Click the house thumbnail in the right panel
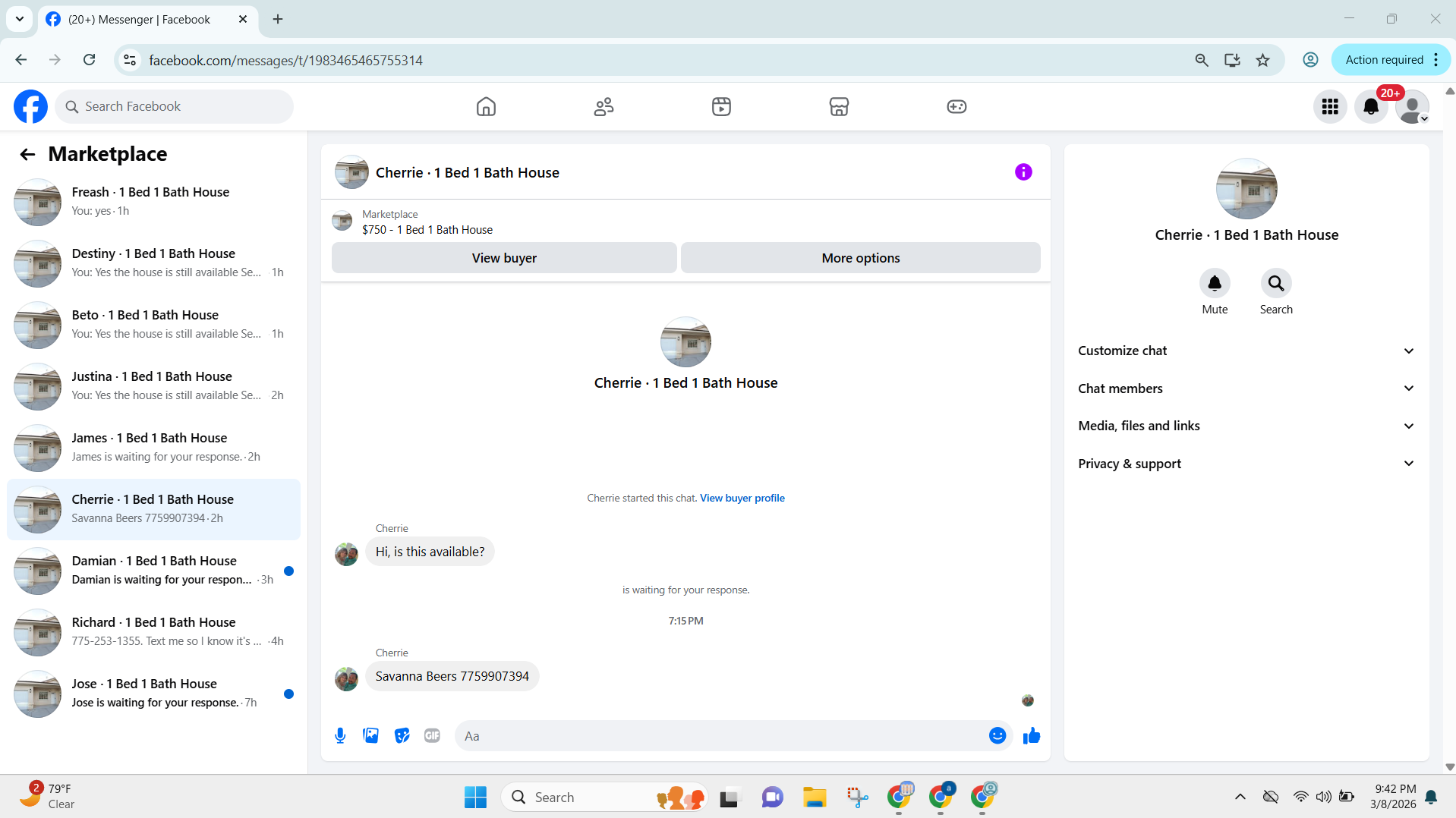This screenshot has height=818, width=1456. pyautogui.click(x=1246, y=188)
